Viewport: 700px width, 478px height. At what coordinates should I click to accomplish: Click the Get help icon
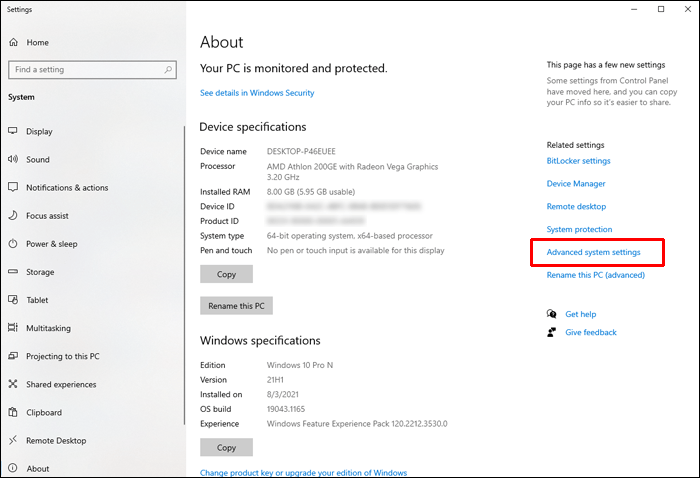tap(551, 314)
